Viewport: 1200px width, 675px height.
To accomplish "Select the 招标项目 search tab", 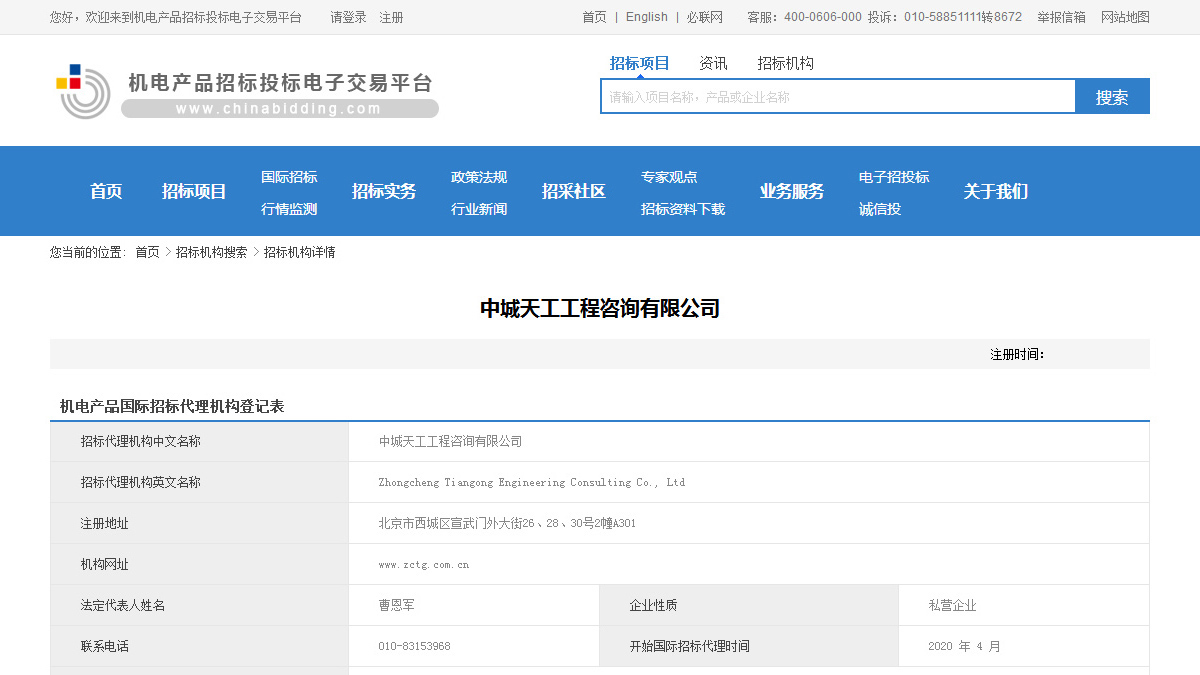I will click(x=640, y=62).
